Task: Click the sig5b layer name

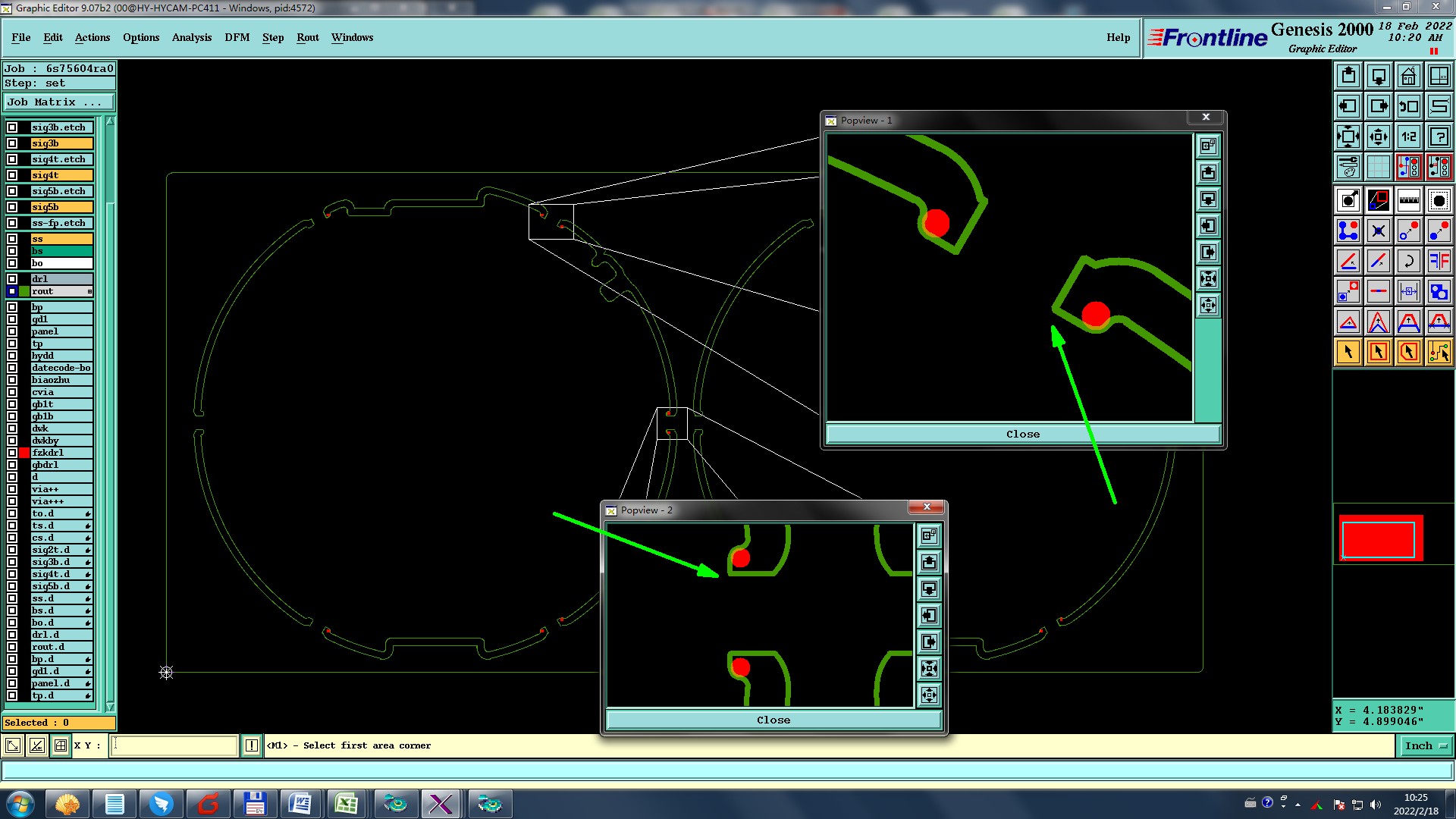Action: click(62, 207)
